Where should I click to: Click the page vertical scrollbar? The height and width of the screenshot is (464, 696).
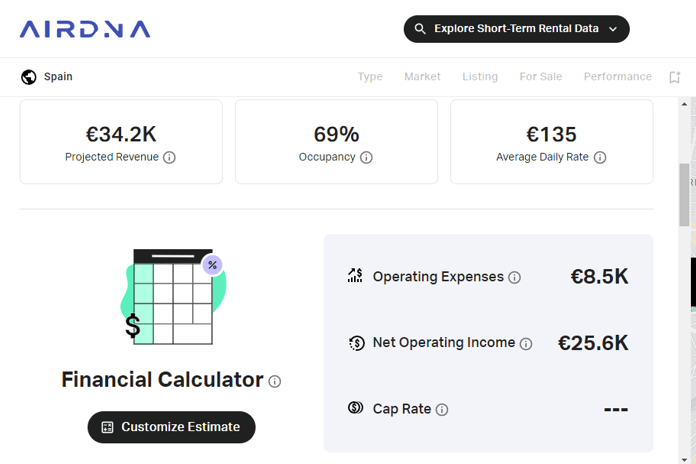tap(686, 195)
